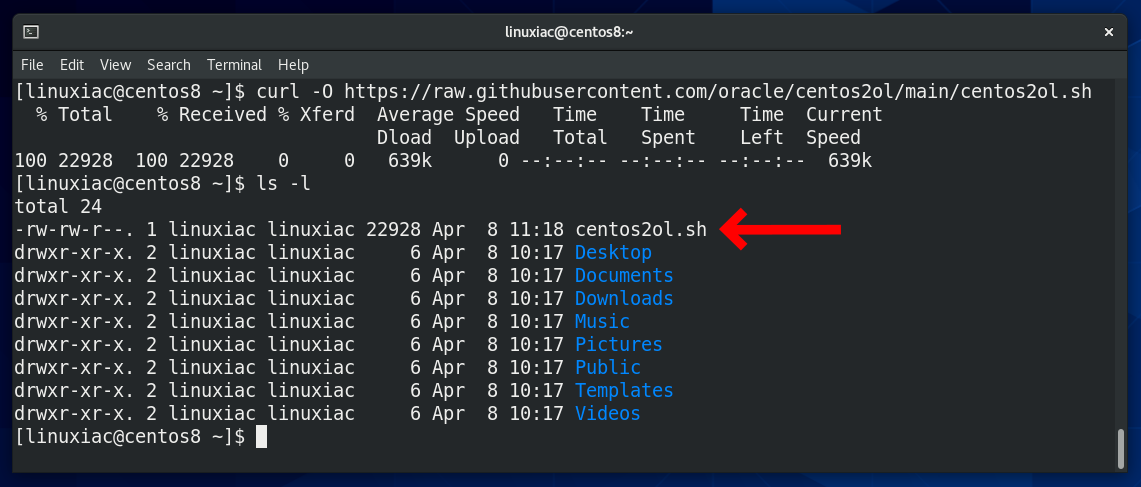Click the Documents directory entry
The image size is (1141, 487).
click(624, 276)
